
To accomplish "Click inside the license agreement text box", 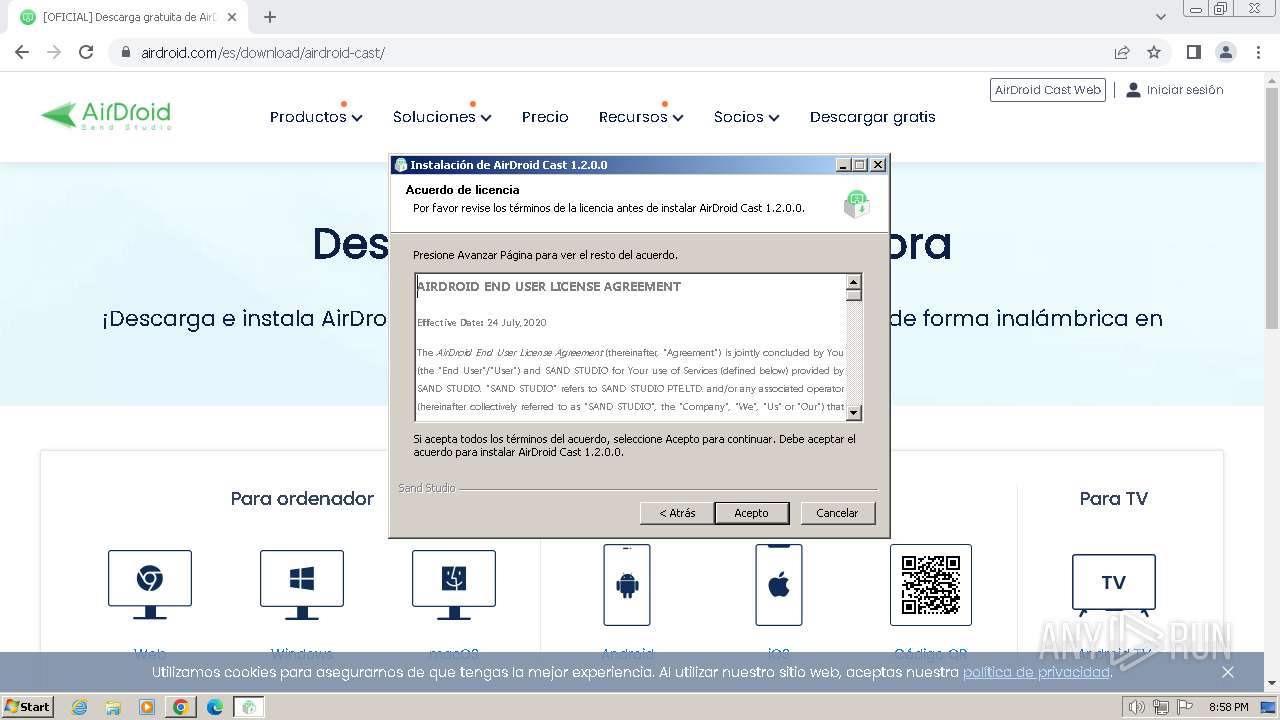I will [630, 347].
